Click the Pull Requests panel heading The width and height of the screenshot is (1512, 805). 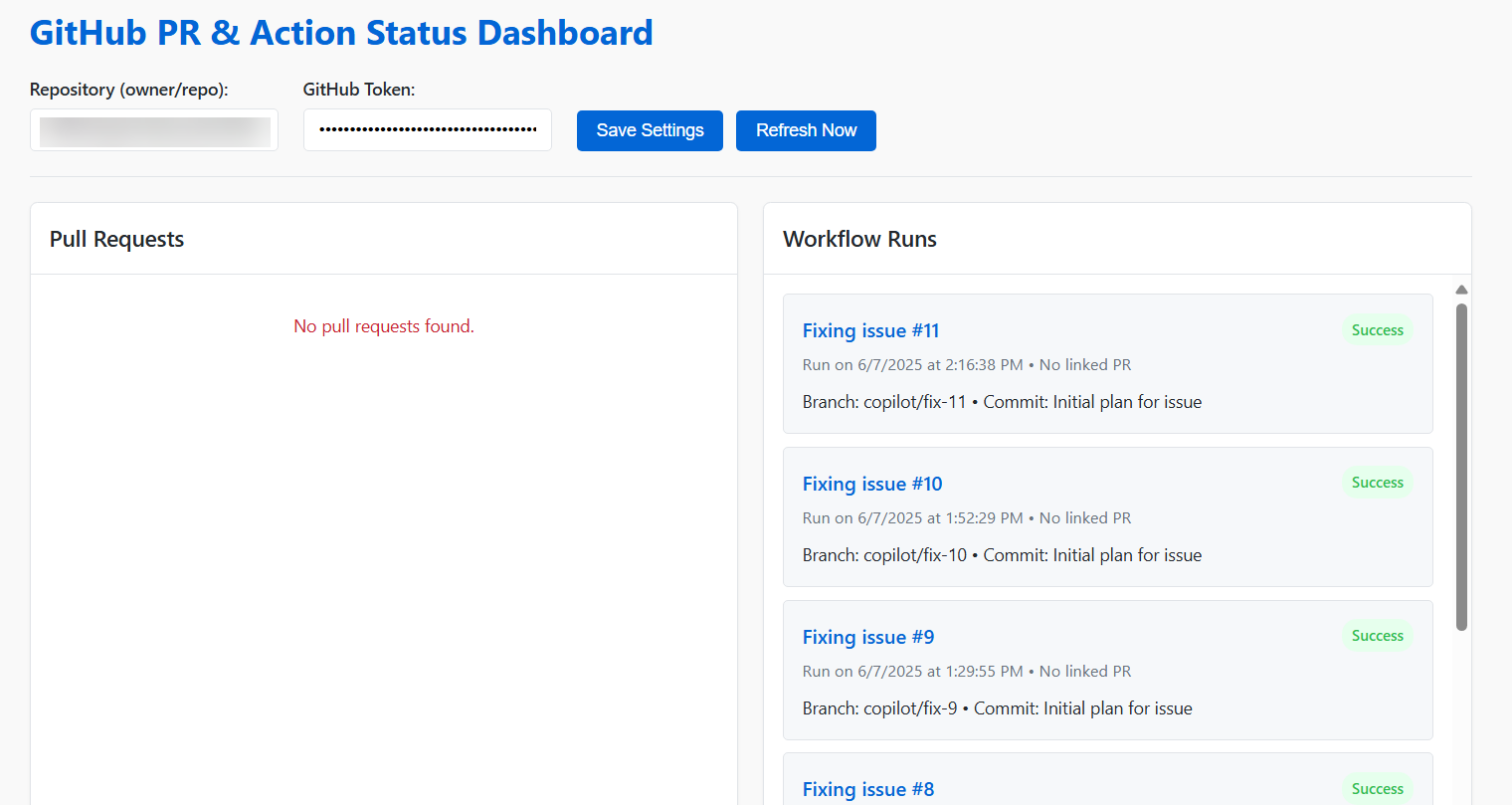click(116, 239)
